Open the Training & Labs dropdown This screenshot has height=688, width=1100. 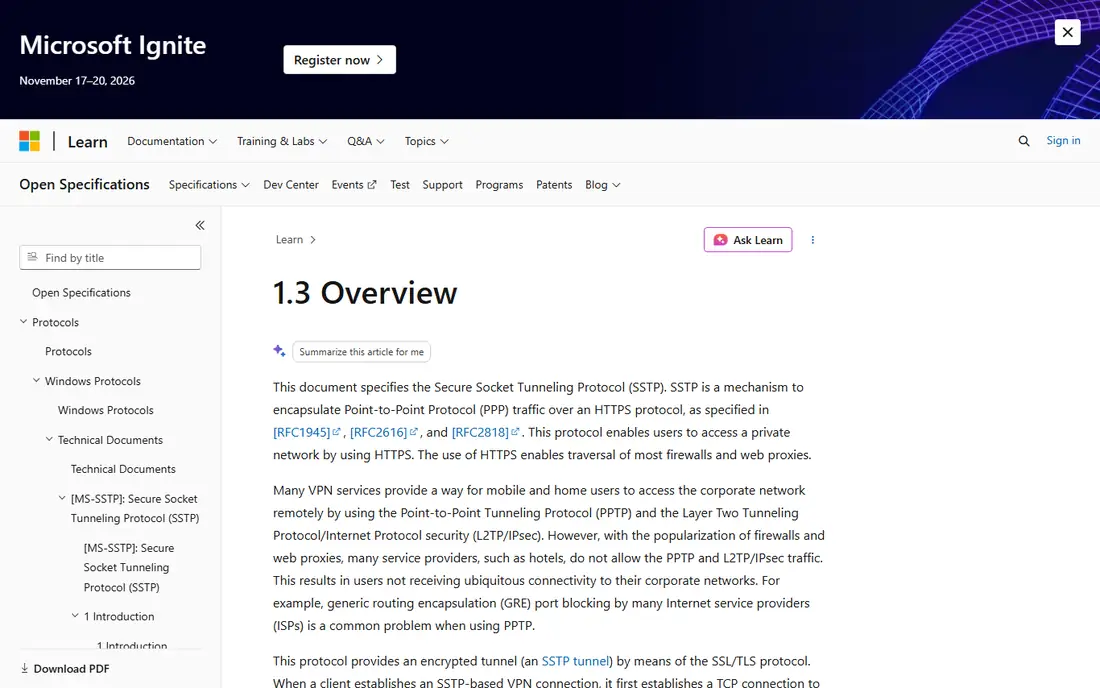pos(282,141)
